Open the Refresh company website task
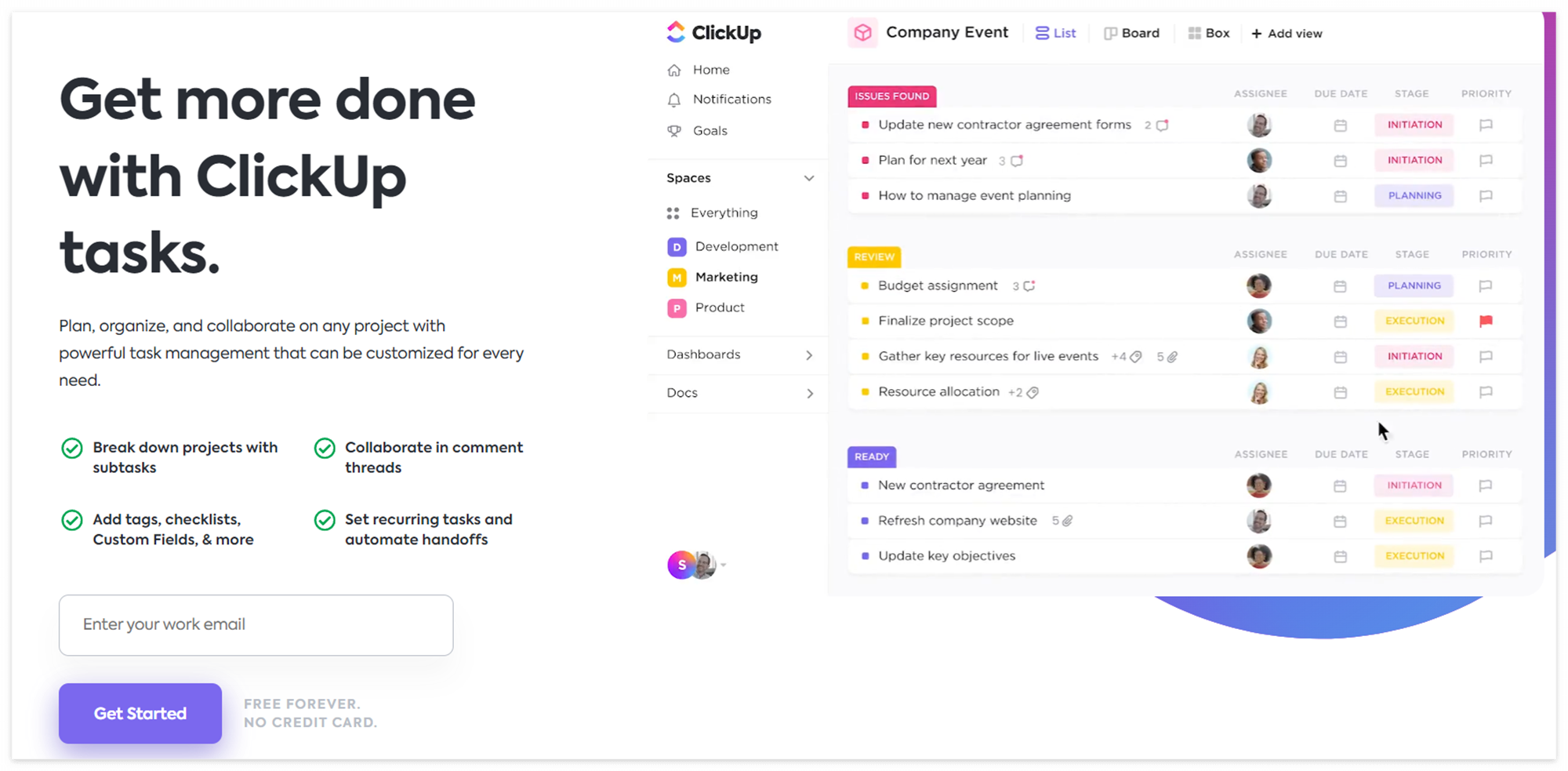The width and height of the screenshot is (1568, 771). (957, 521)
